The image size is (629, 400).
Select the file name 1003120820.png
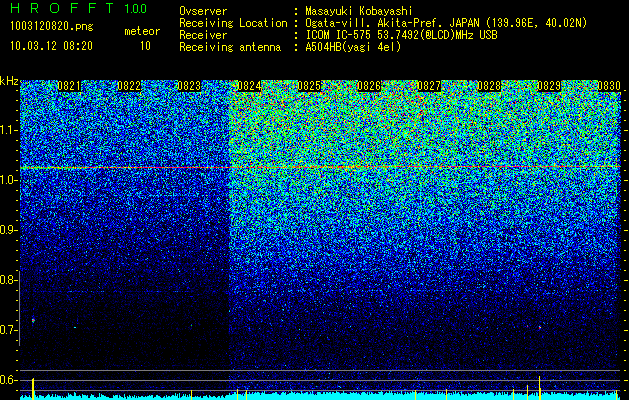tap(52, 26)
